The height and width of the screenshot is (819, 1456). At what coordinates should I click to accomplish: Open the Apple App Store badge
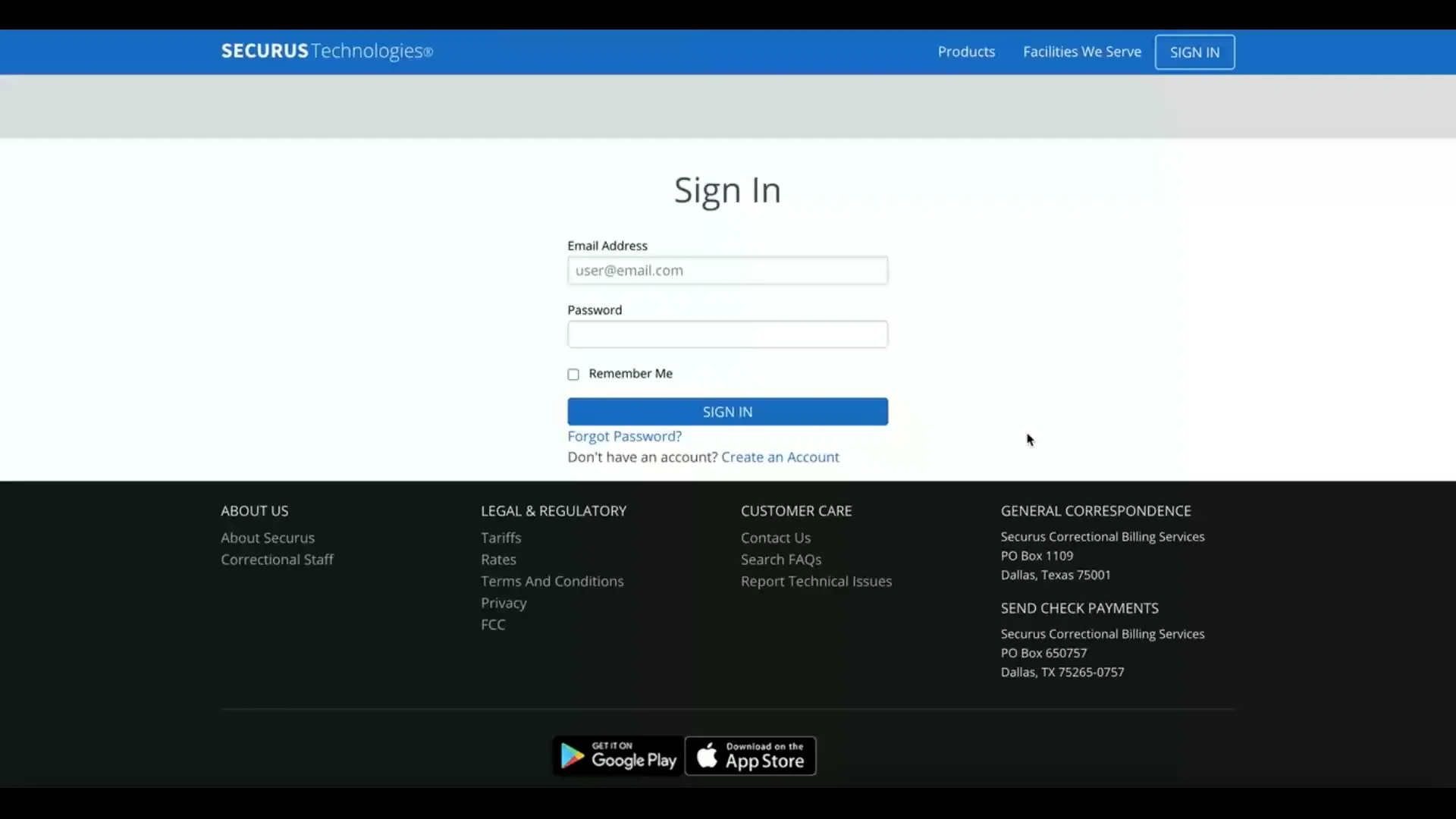click(x=750, y=756)
